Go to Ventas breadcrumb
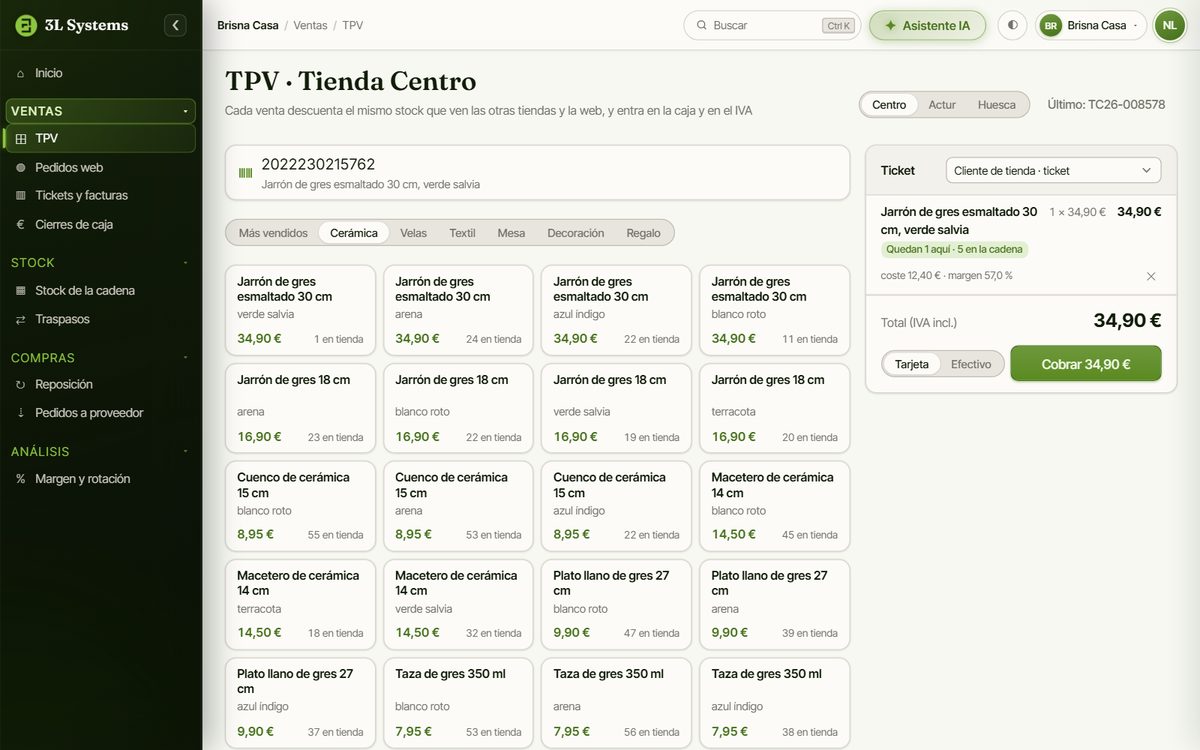The image size is (1200, 750). pos(310,25)
